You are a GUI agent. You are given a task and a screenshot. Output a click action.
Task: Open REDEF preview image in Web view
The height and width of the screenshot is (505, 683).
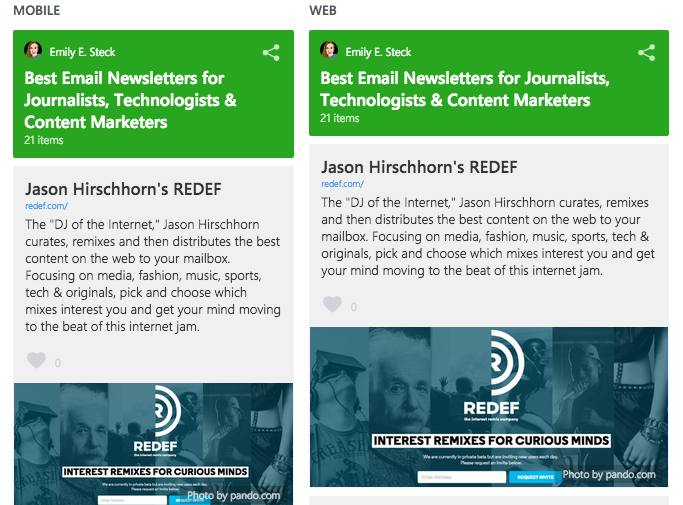coord(489,407)
